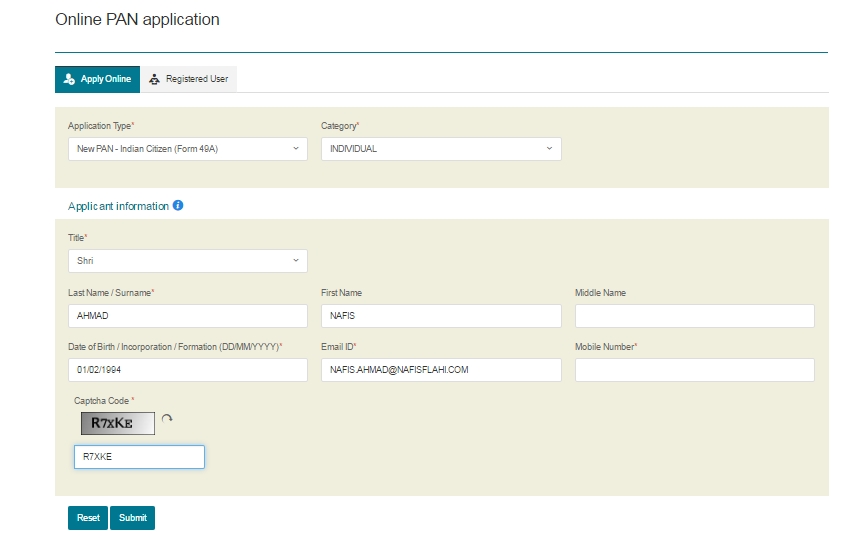The height and width of the screenshot is (538, 851).
Task: Click the Captcha Code text box
Action: 139,457
